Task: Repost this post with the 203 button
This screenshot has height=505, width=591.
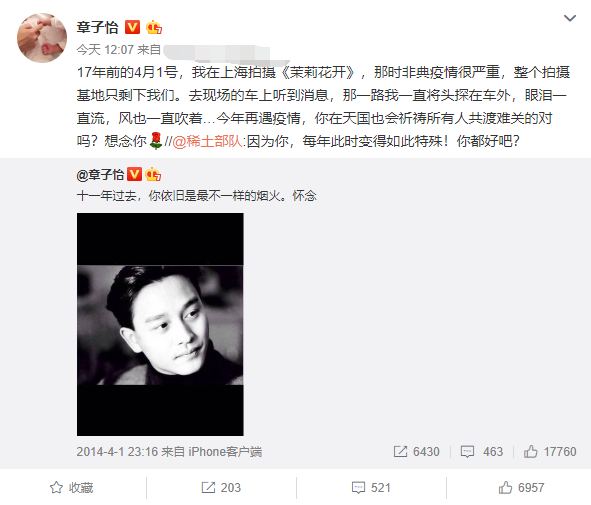Action: [221, 488]
